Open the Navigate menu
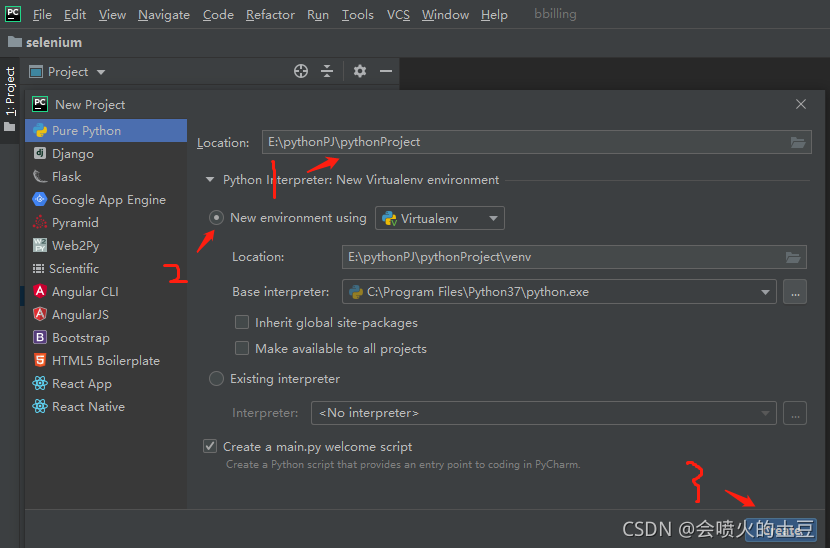Viewport: 830px width, 548px height. [x=164, y=15]
